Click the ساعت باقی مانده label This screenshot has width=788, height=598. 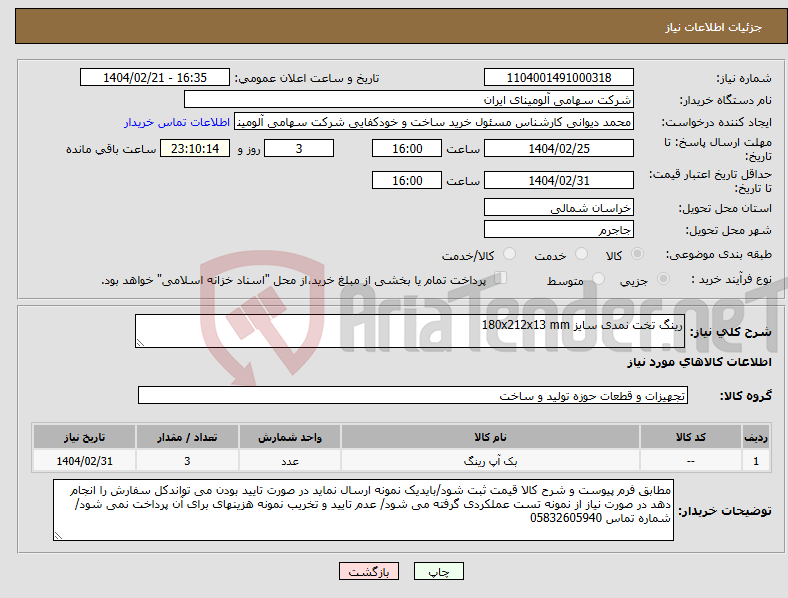pos(111,149)
